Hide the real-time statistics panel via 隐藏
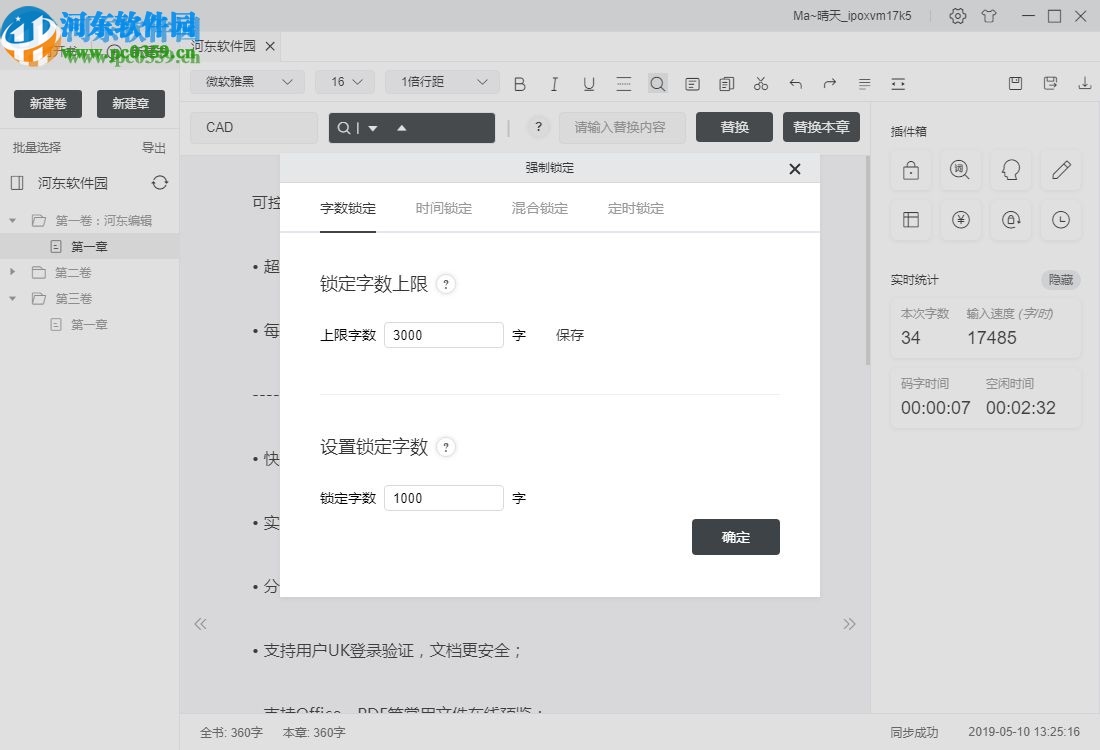Viewport: 1100px width, 750px height. click(x=1060, y=280)
